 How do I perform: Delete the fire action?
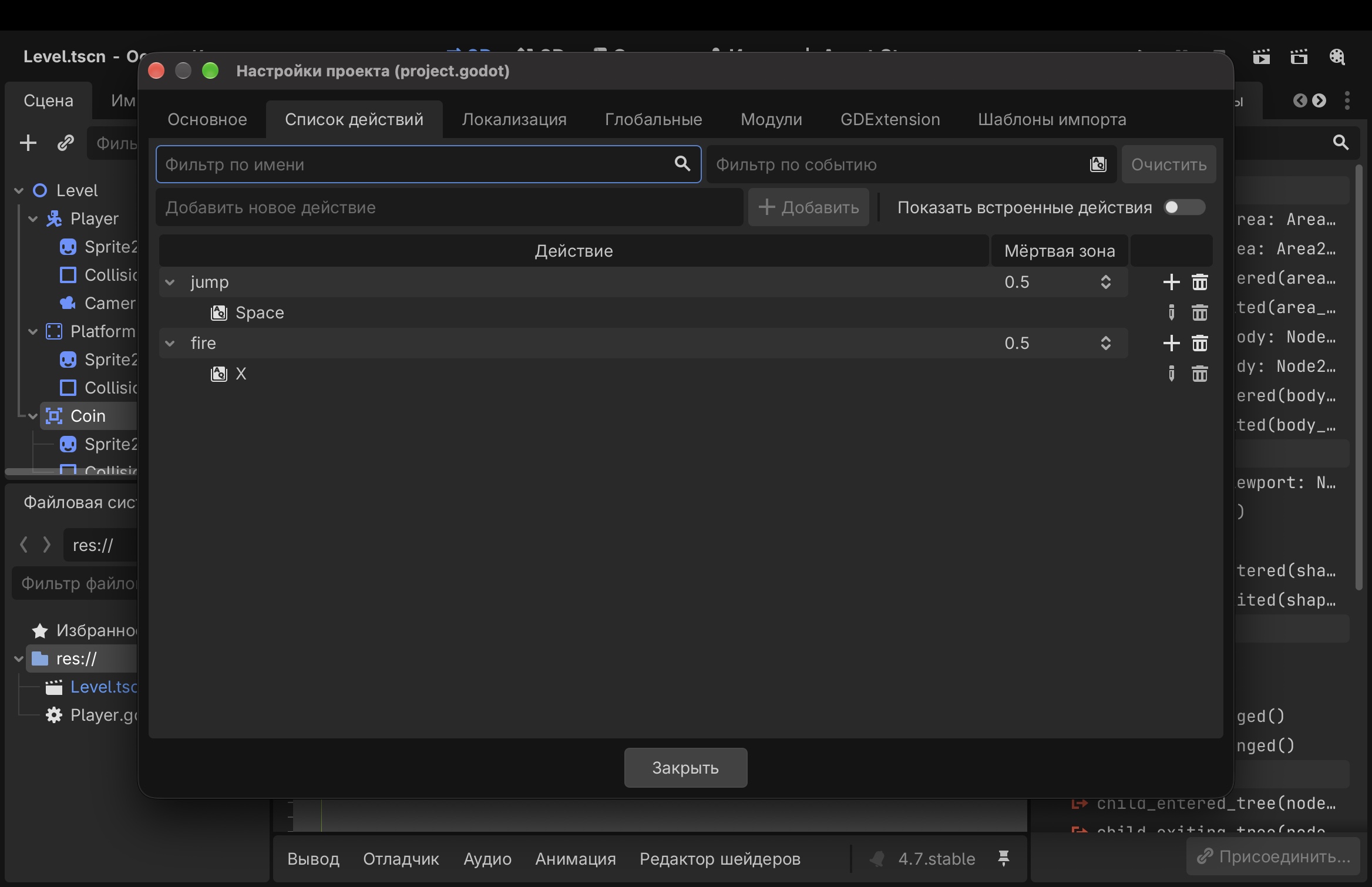(x=1199, y=343)
